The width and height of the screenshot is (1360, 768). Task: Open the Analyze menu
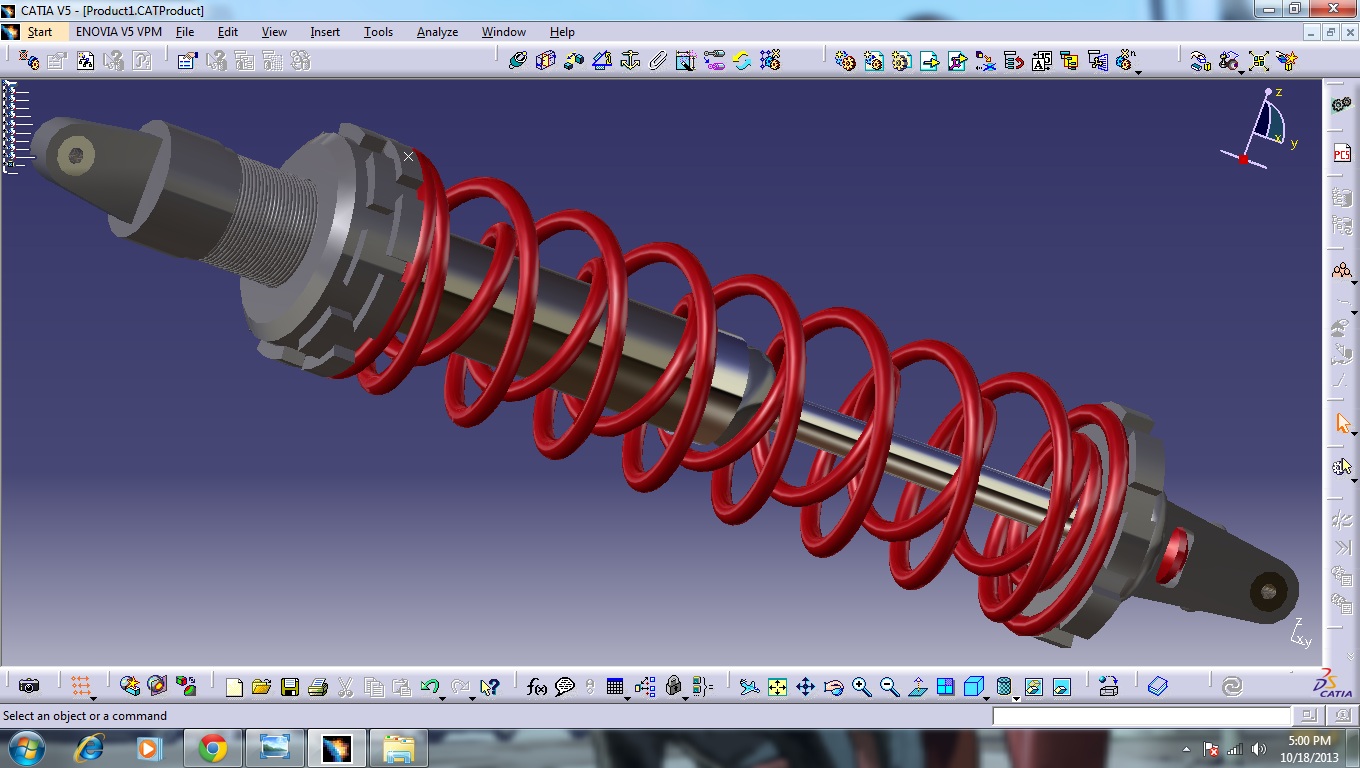(437, 32)
